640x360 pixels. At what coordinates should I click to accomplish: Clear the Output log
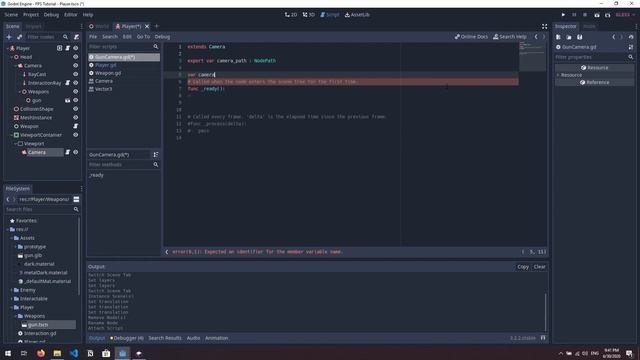(x=540, y=267)
